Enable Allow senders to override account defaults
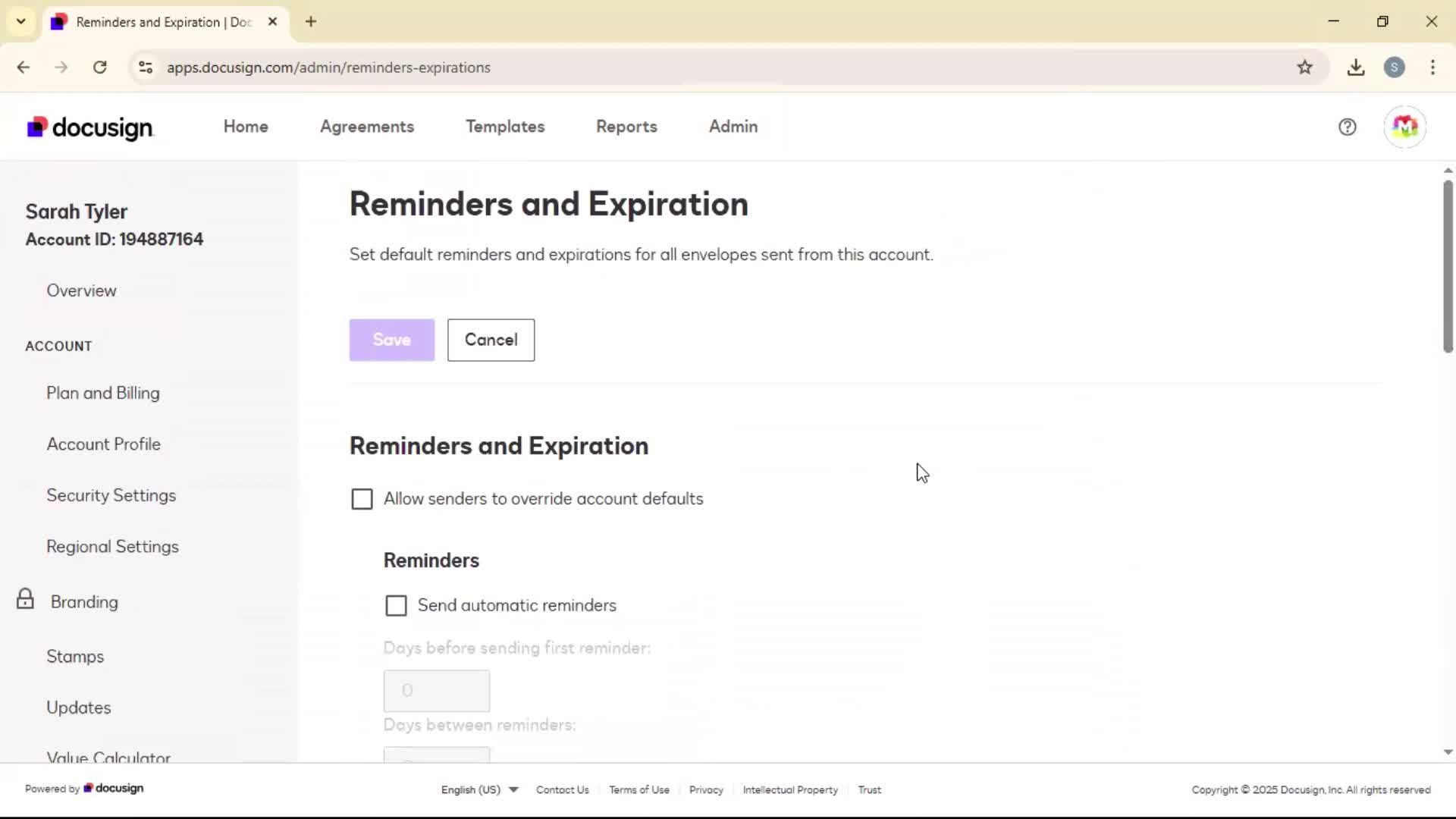The height and width of the screenshot is (819, 1456). [362, 499]
